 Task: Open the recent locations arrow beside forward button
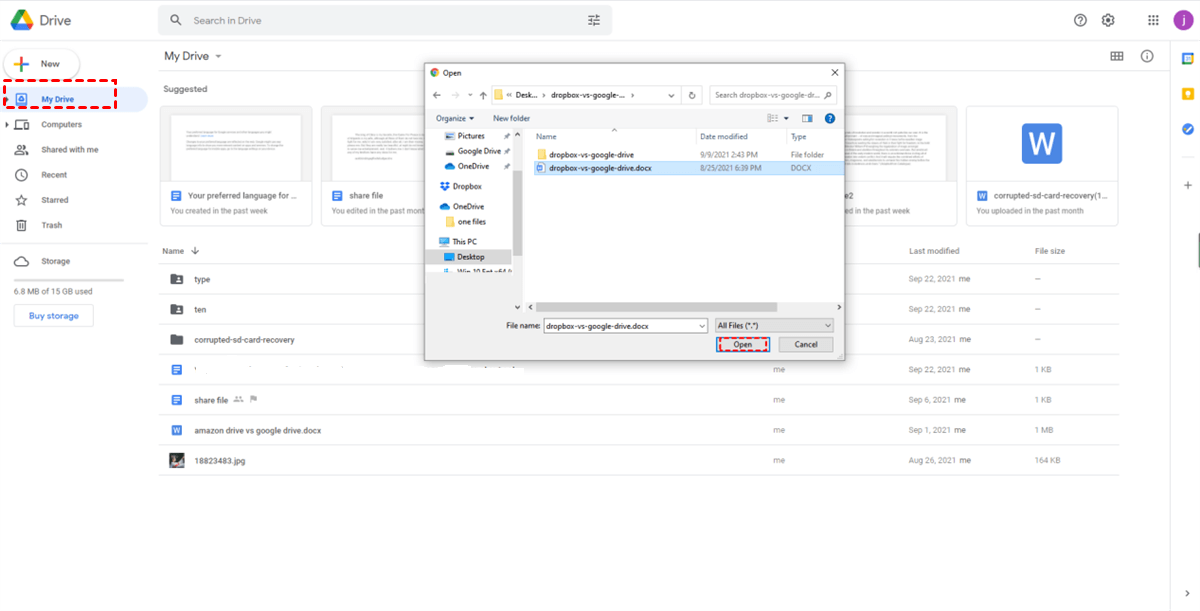tap(469, 95)
